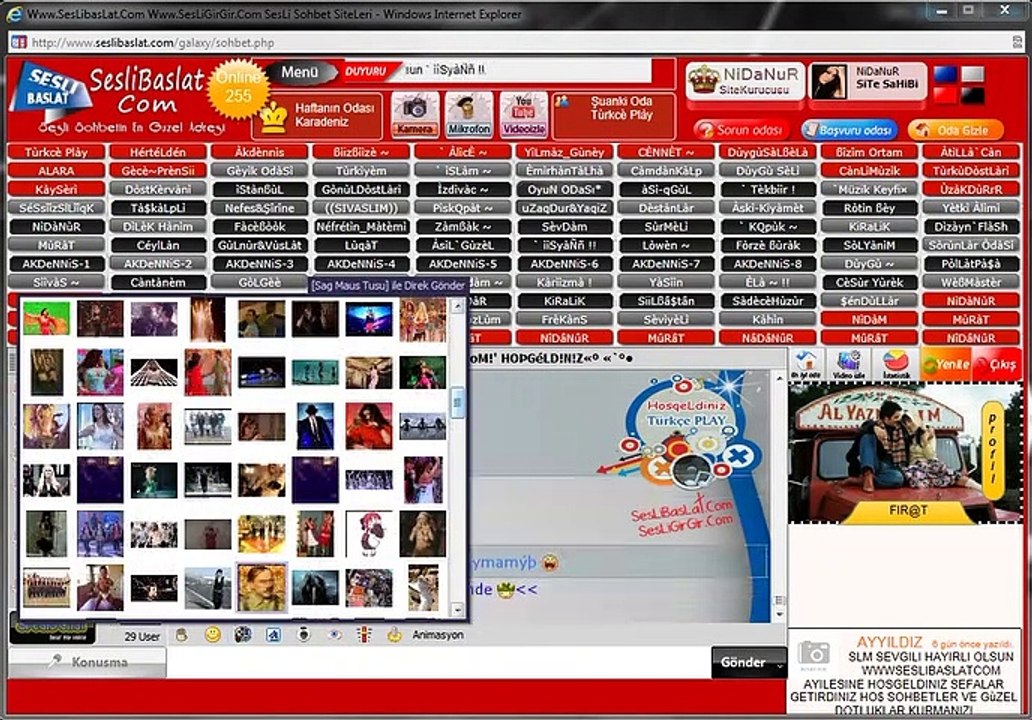The height and width of the screenshot is (720, 1032).
Task: Open the Animasyon panel label
Action: click(438, 635)
